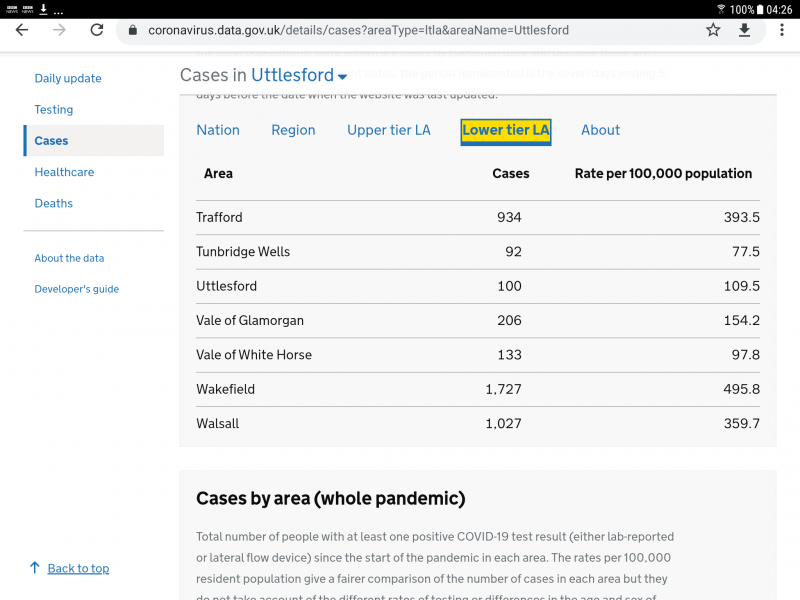The image size is (800, 600).
Task: Reload the coronavirus data page
Action: pos(96,31)
